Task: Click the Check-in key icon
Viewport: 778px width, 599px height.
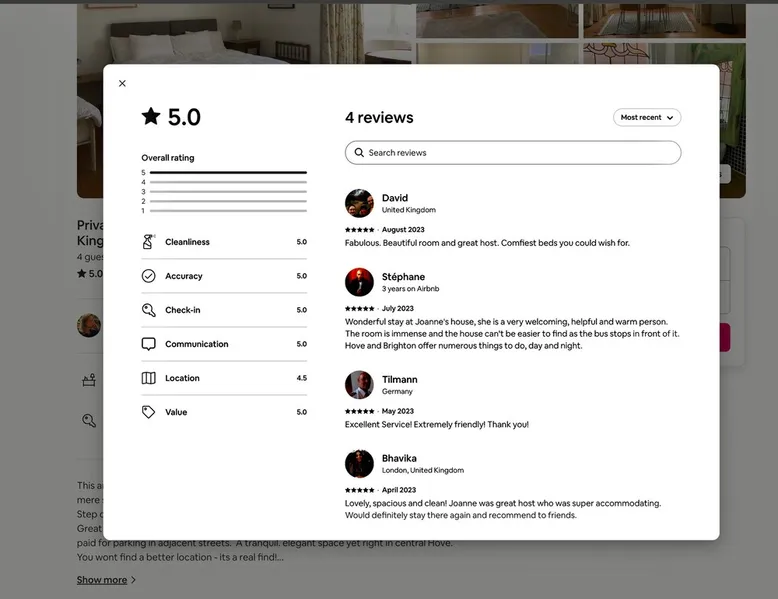Action: click(148, 310)
